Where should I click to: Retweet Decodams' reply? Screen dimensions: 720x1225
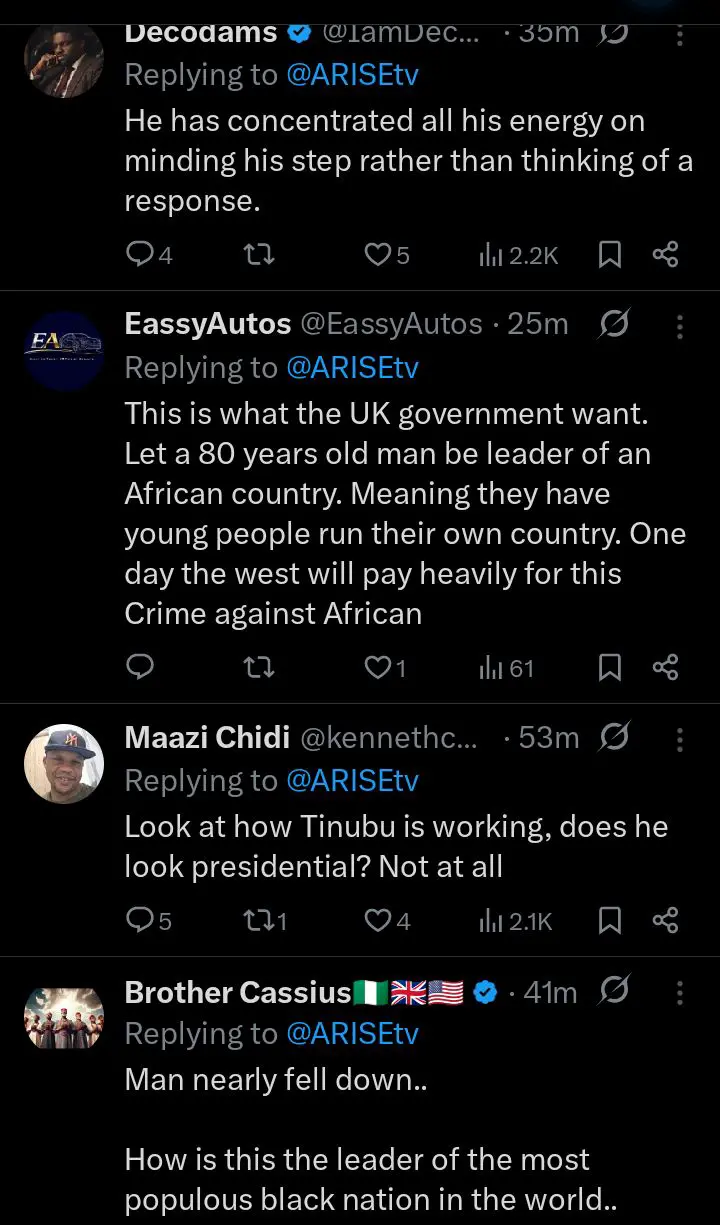pyautogui.click(x=259, y=255)
